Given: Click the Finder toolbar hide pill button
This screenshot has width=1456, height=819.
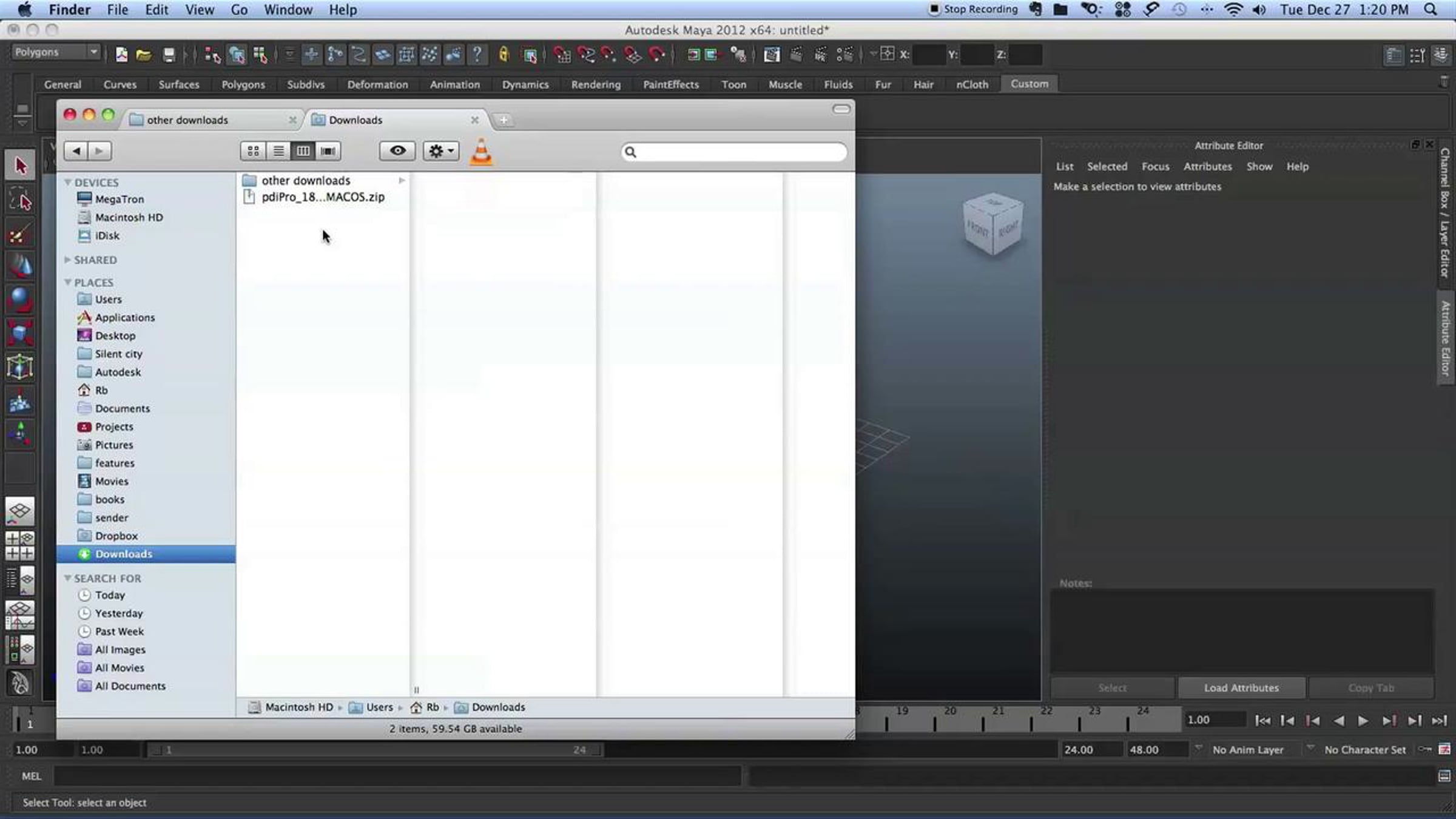Looking at the screenshot, I should point(841,109).
